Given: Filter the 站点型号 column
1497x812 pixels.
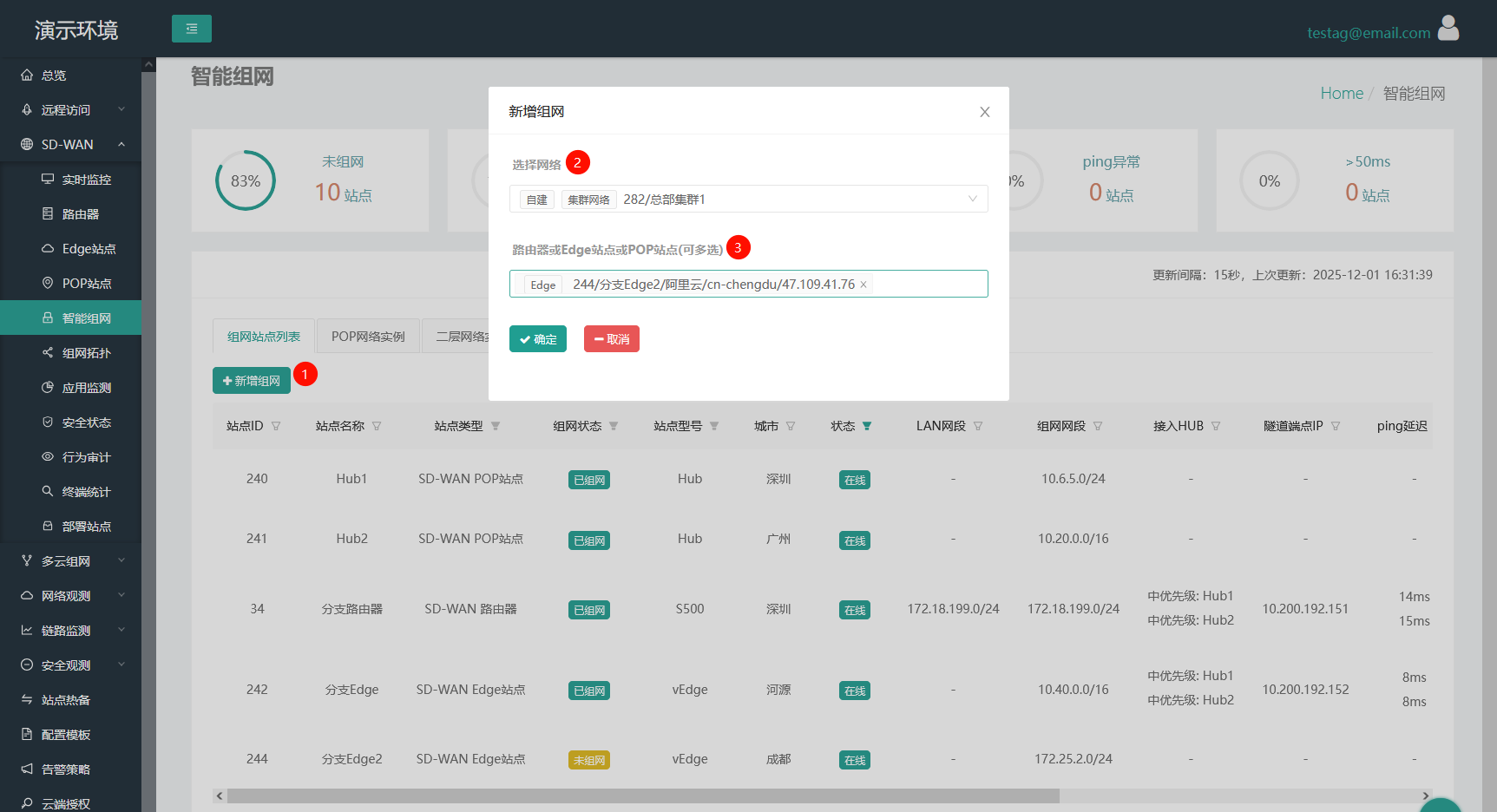Looking at the screenshot, I should 714,426.
